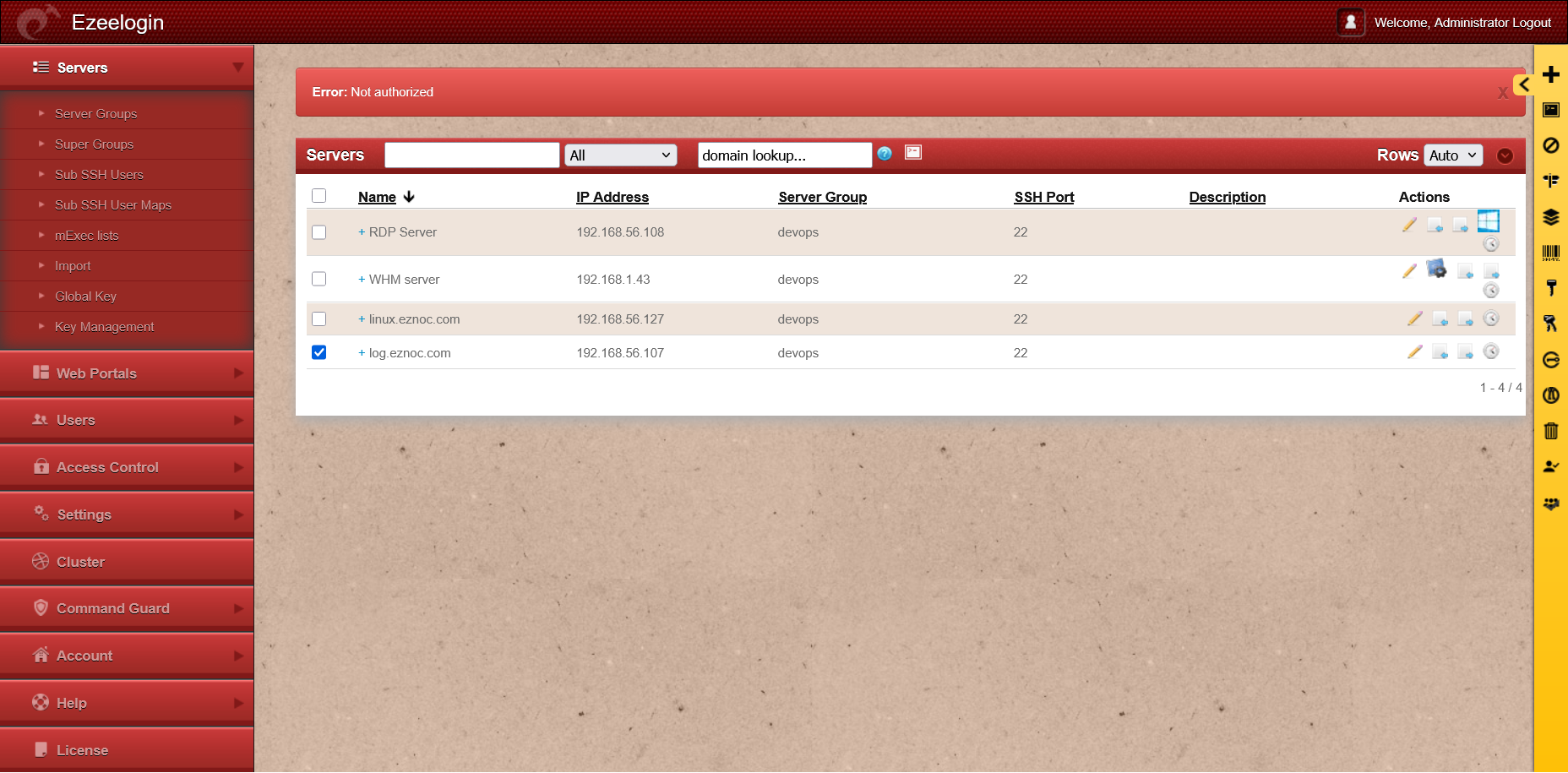Click the blue help icon beside domain lookup
Screen dimensions: 1568x773
pos(885,154)
